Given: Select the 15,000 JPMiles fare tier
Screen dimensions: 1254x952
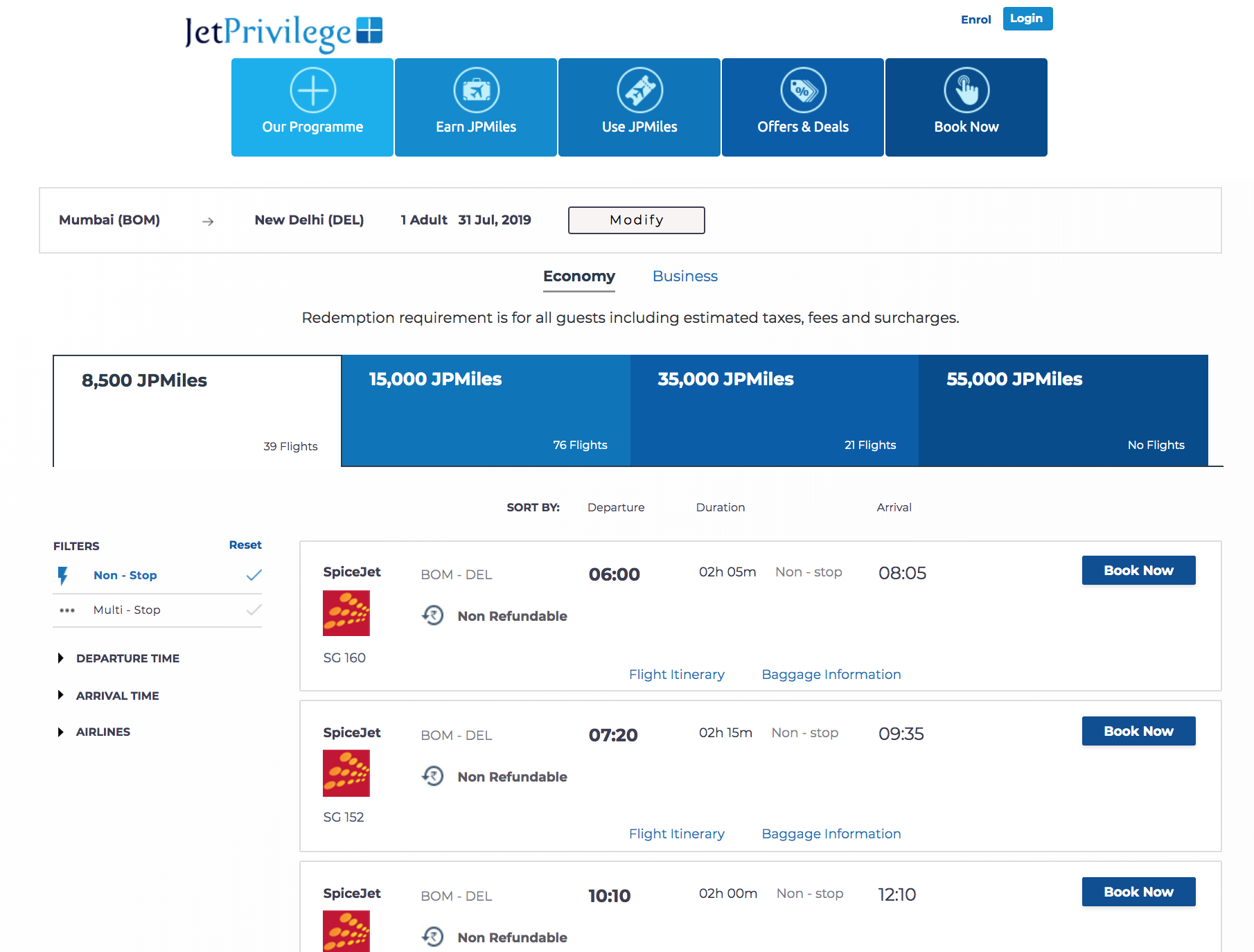Looking at the screenshot, I should [x=485, y=410].
